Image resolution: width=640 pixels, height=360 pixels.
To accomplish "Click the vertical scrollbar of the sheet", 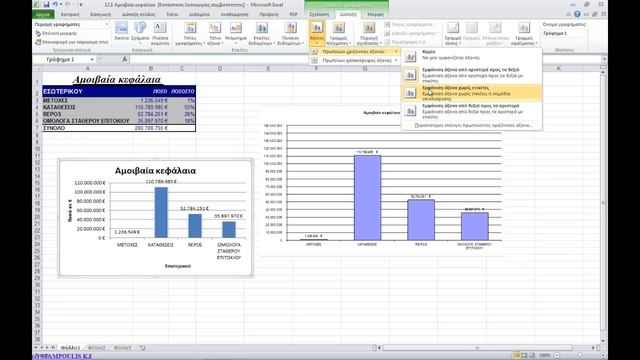I will point(603,204).
